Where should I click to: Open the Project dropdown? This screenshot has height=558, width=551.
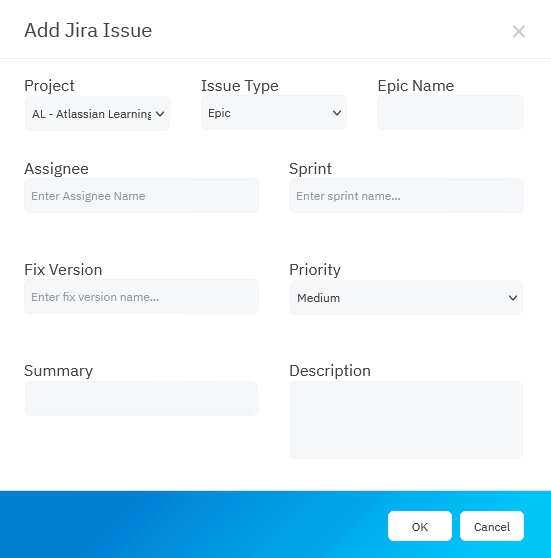(x=97, y=114)
